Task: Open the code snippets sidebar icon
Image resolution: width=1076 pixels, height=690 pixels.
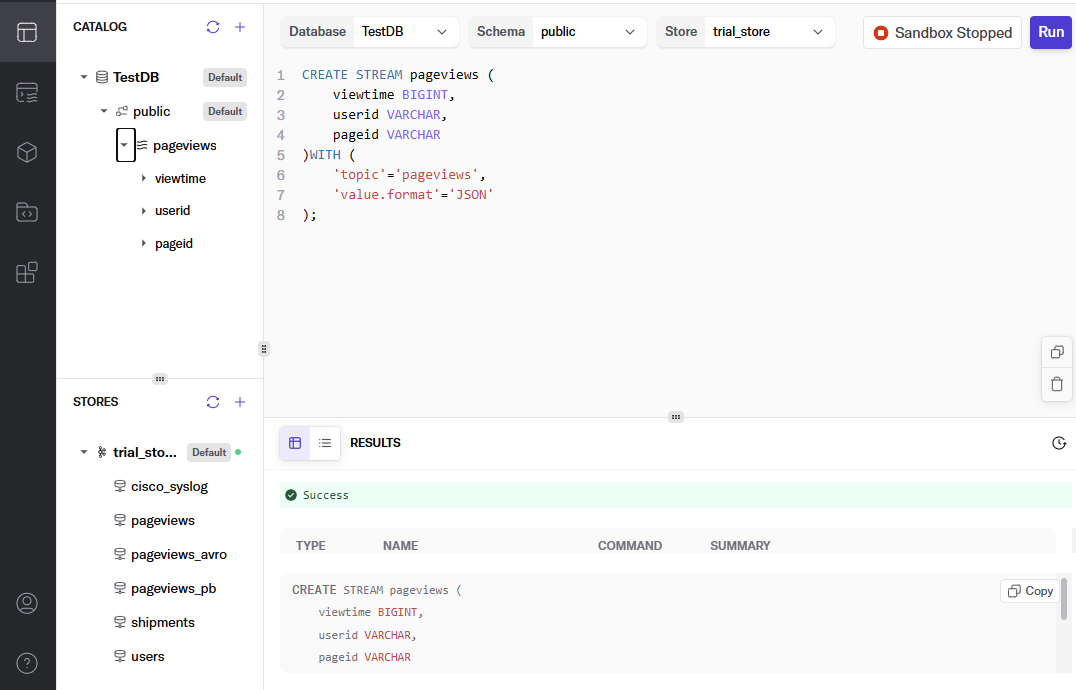Action: point(27,212)
